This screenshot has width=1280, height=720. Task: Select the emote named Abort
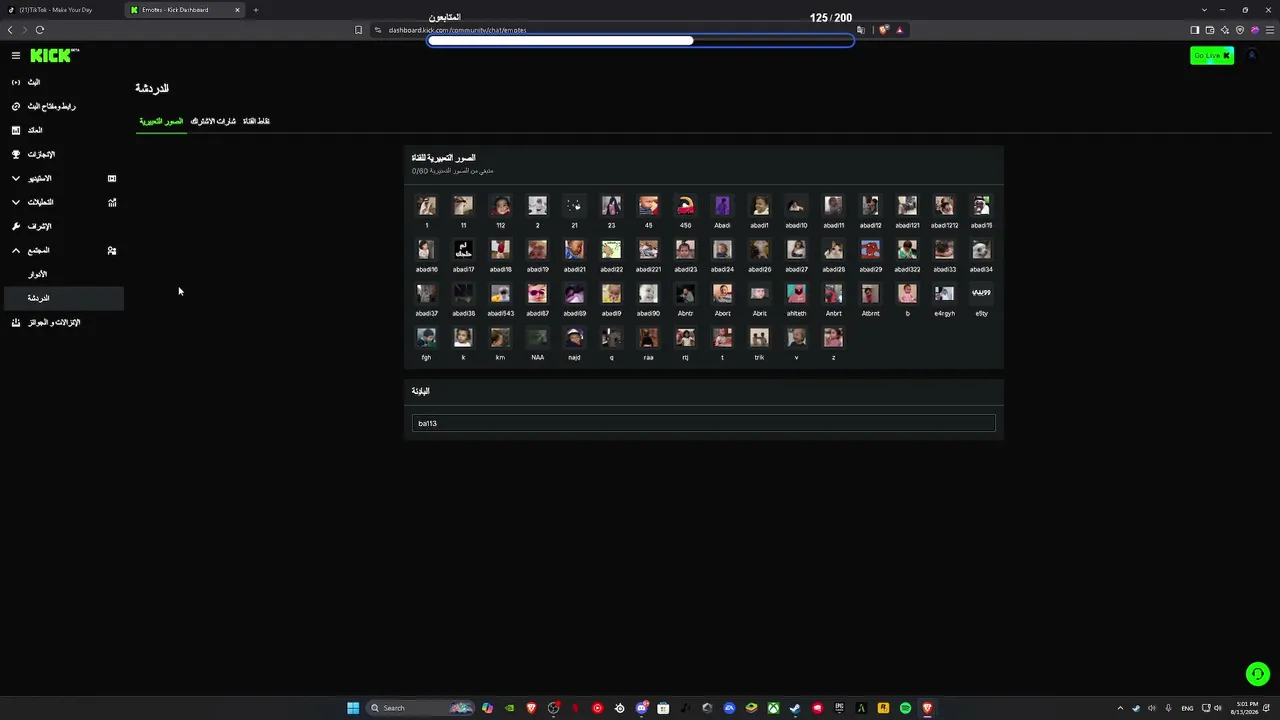(722, 294)
